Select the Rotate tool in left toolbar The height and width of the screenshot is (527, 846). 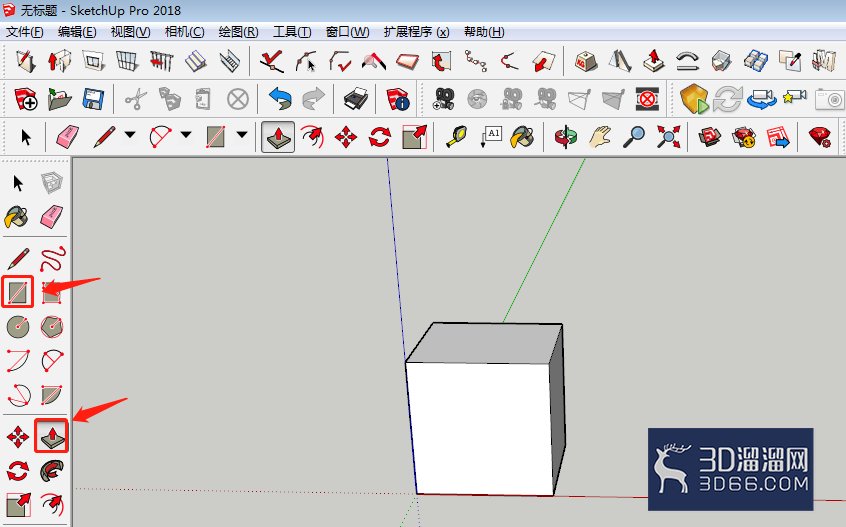click(x=18, y=471)
